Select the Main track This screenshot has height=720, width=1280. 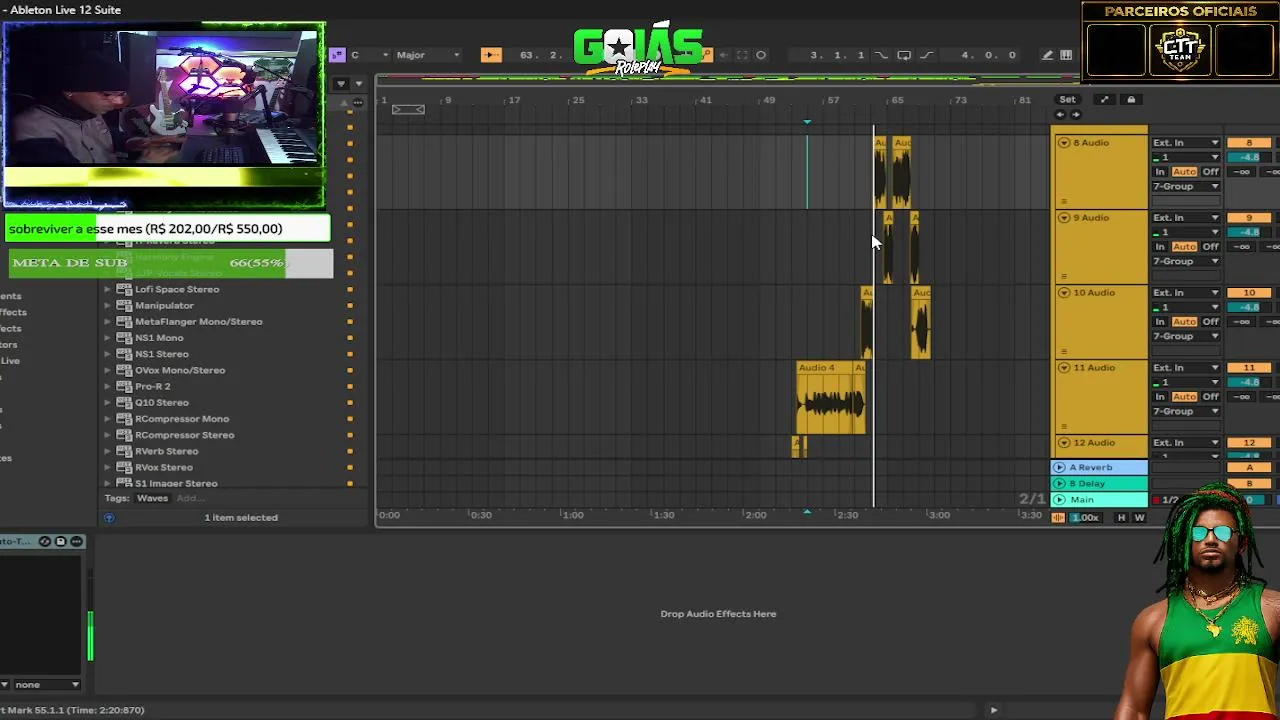tap(1099, 500)
